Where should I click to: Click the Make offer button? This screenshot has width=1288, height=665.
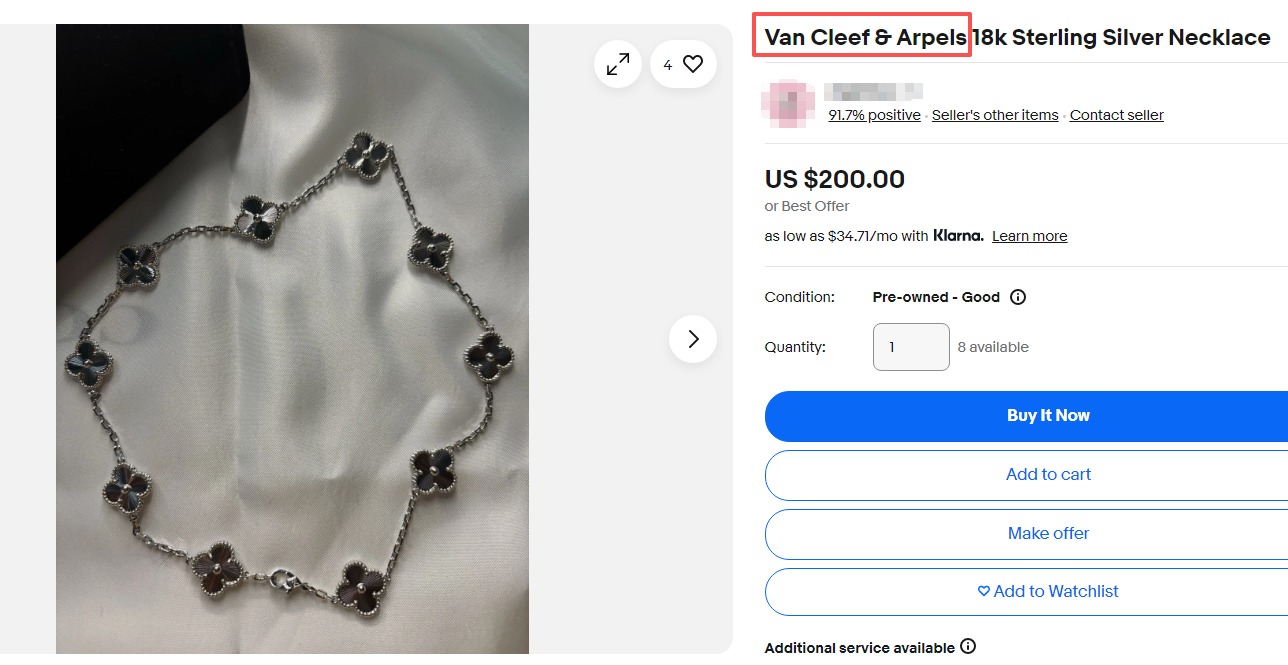1026,534
